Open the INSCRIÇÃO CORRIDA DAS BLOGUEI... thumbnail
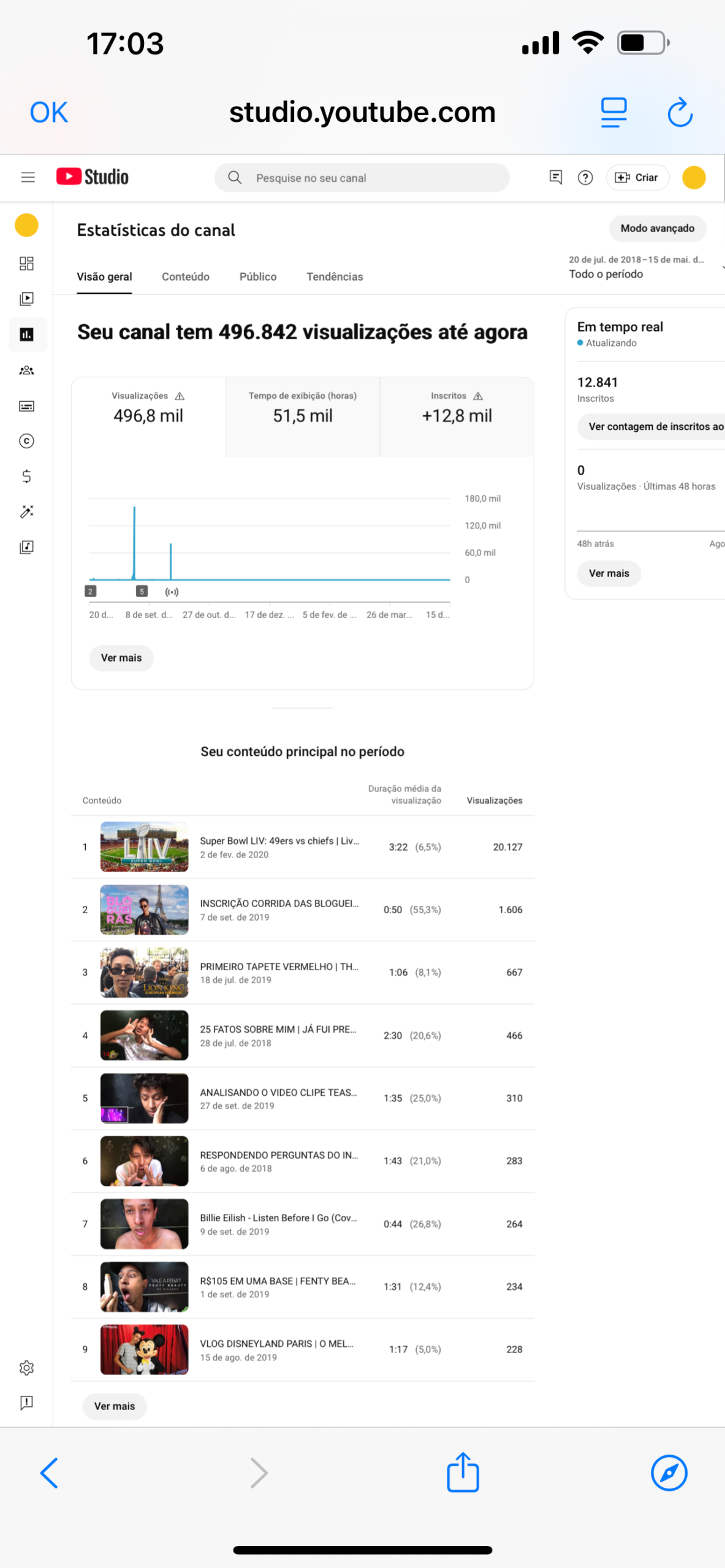 (x=145, y=910)
